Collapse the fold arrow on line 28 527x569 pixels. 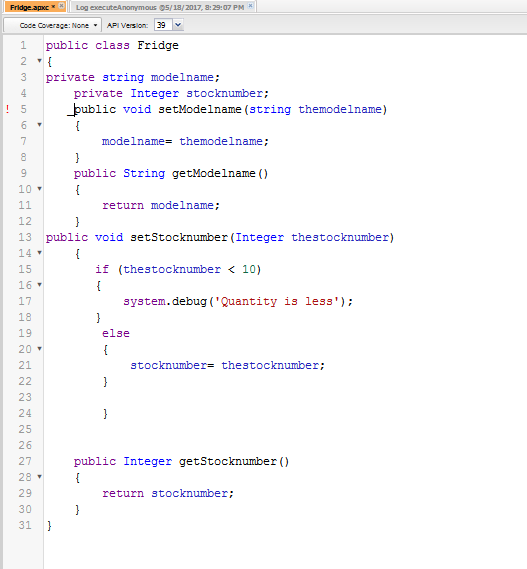coord(40,476)
